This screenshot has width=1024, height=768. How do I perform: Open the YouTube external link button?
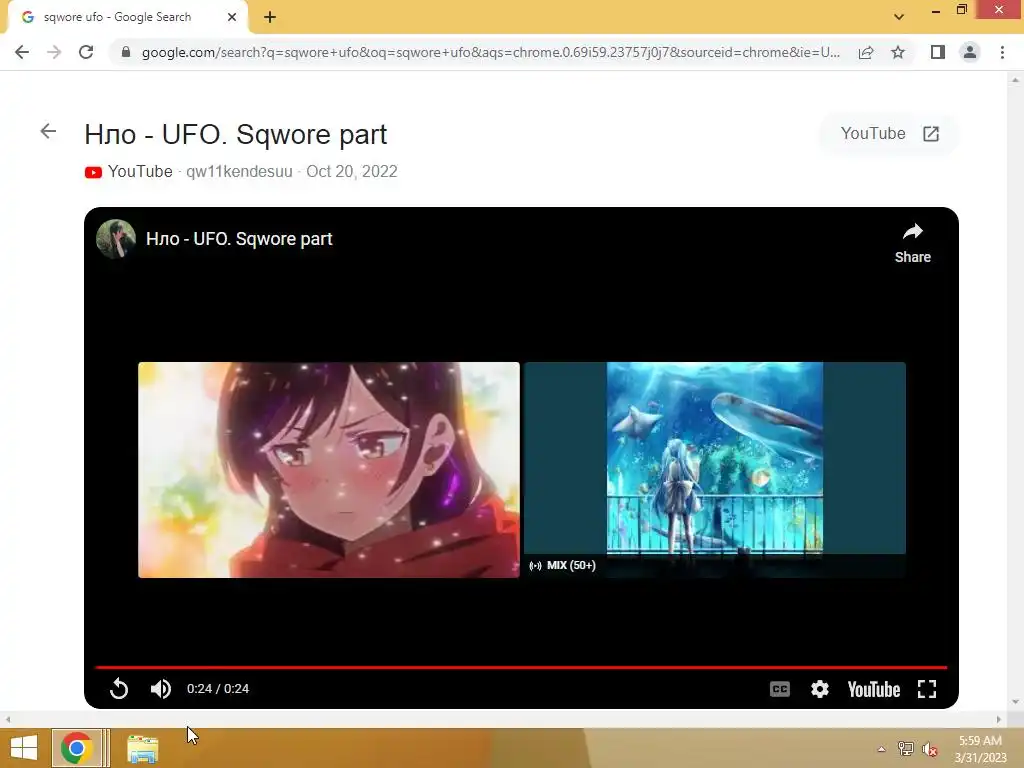click(889, 134)
